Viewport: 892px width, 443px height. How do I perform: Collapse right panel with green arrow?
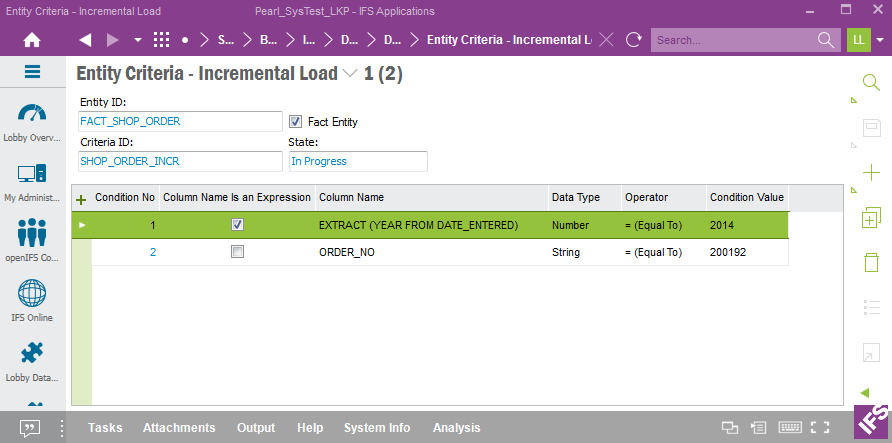pos(865,392)
